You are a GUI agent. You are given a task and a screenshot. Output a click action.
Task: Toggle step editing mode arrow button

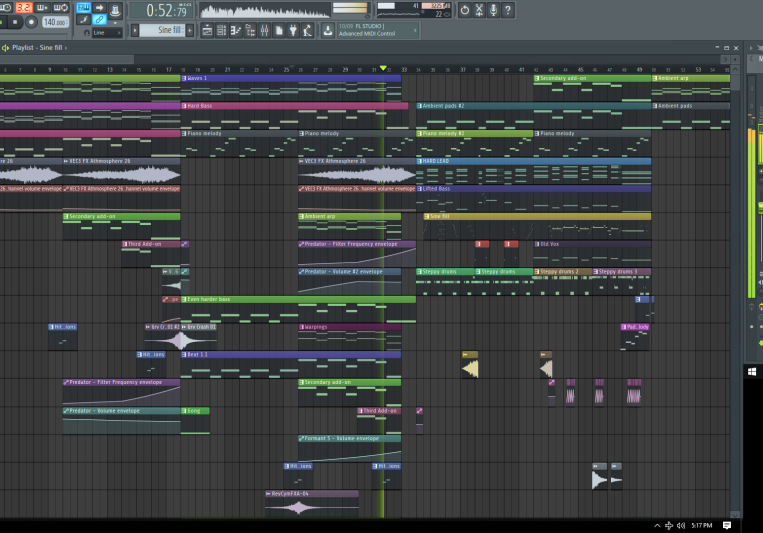[x=99, y=8]
